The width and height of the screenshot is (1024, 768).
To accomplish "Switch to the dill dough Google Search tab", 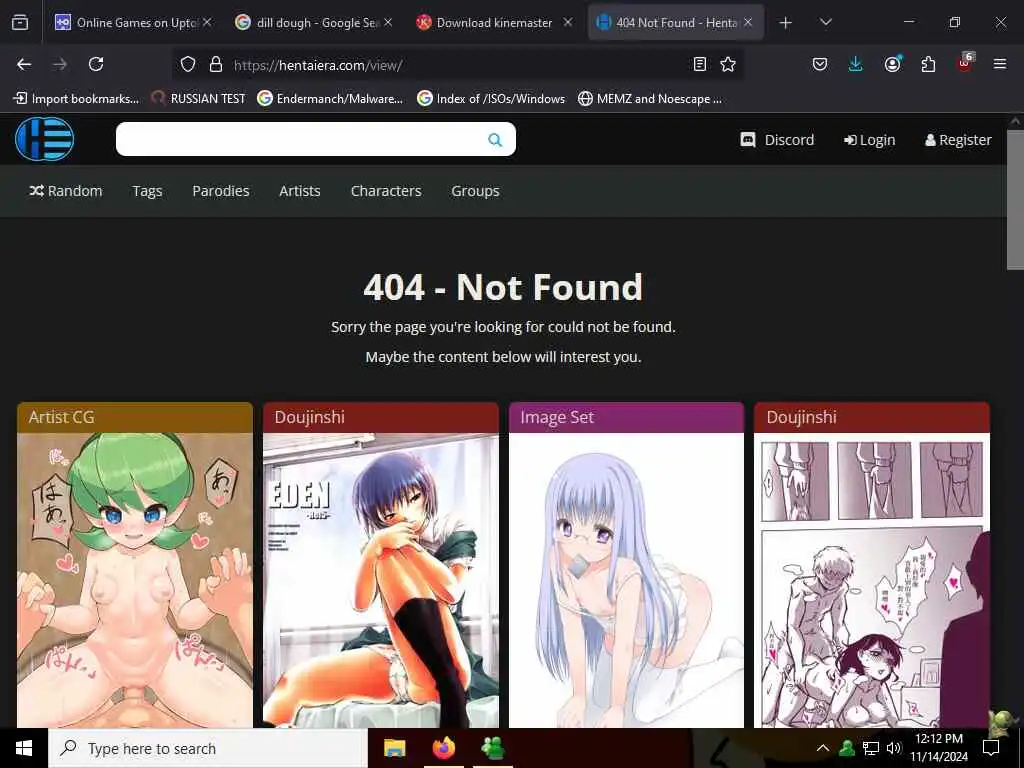I will pos(314,23).
